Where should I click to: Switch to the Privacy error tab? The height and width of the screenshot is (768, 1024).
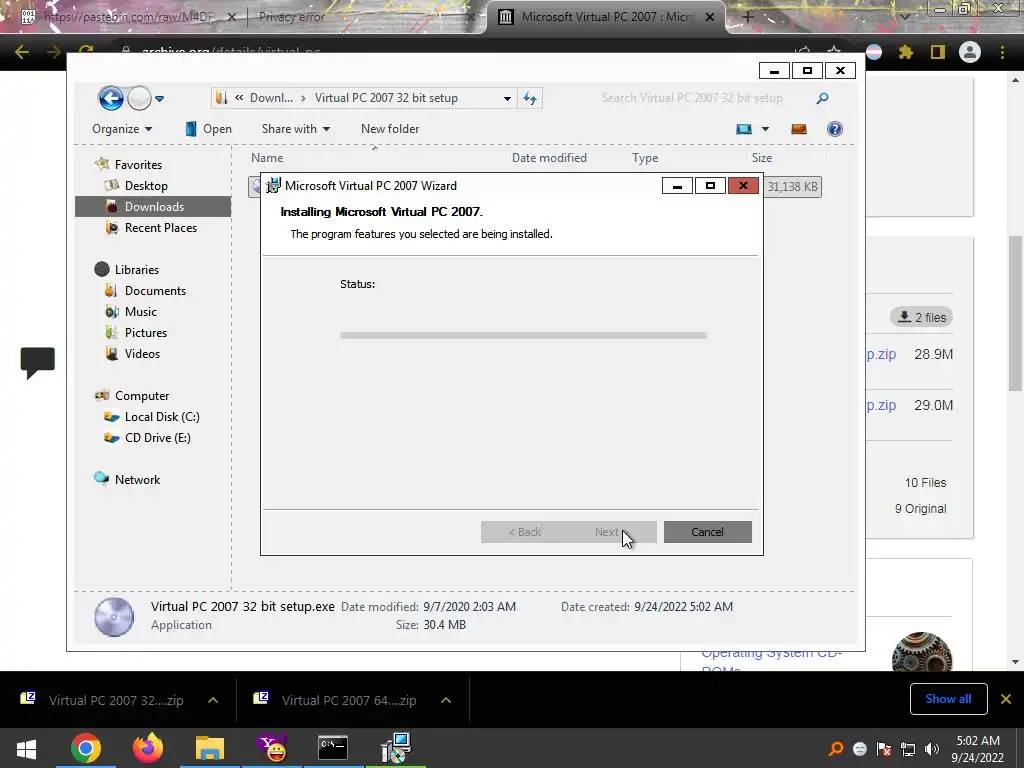pos(291,17)
